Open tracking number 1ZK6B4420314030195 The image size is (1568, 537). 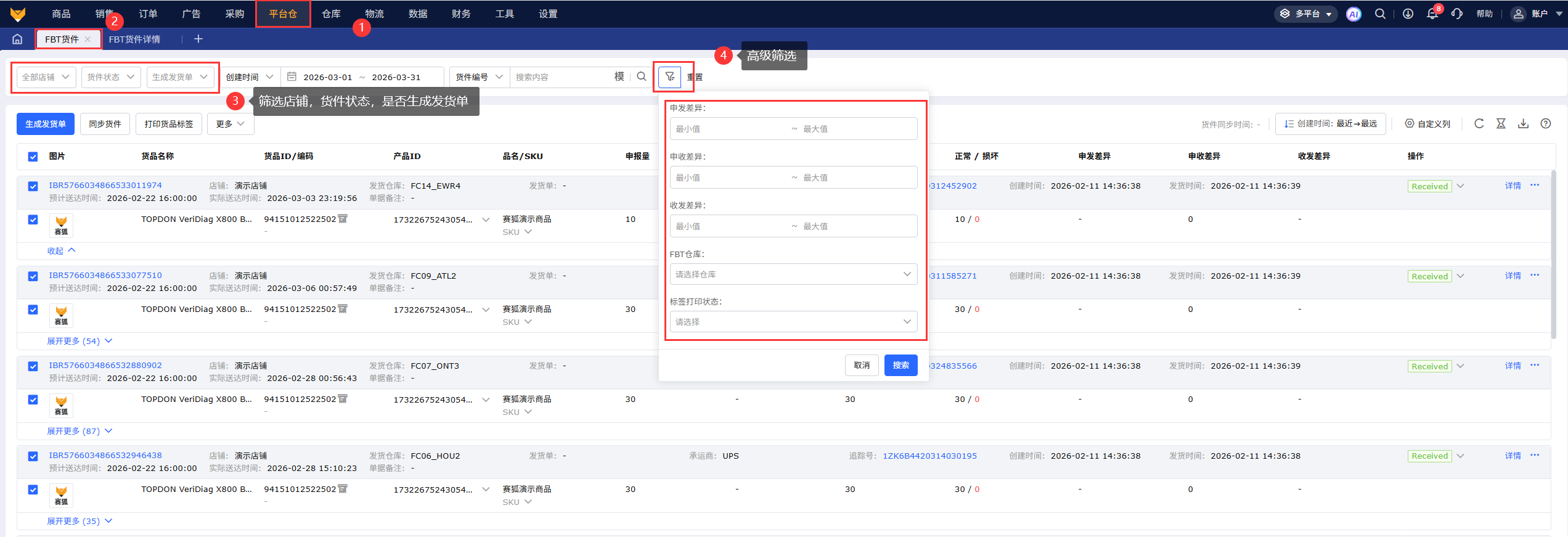click(x=929, y=456)
